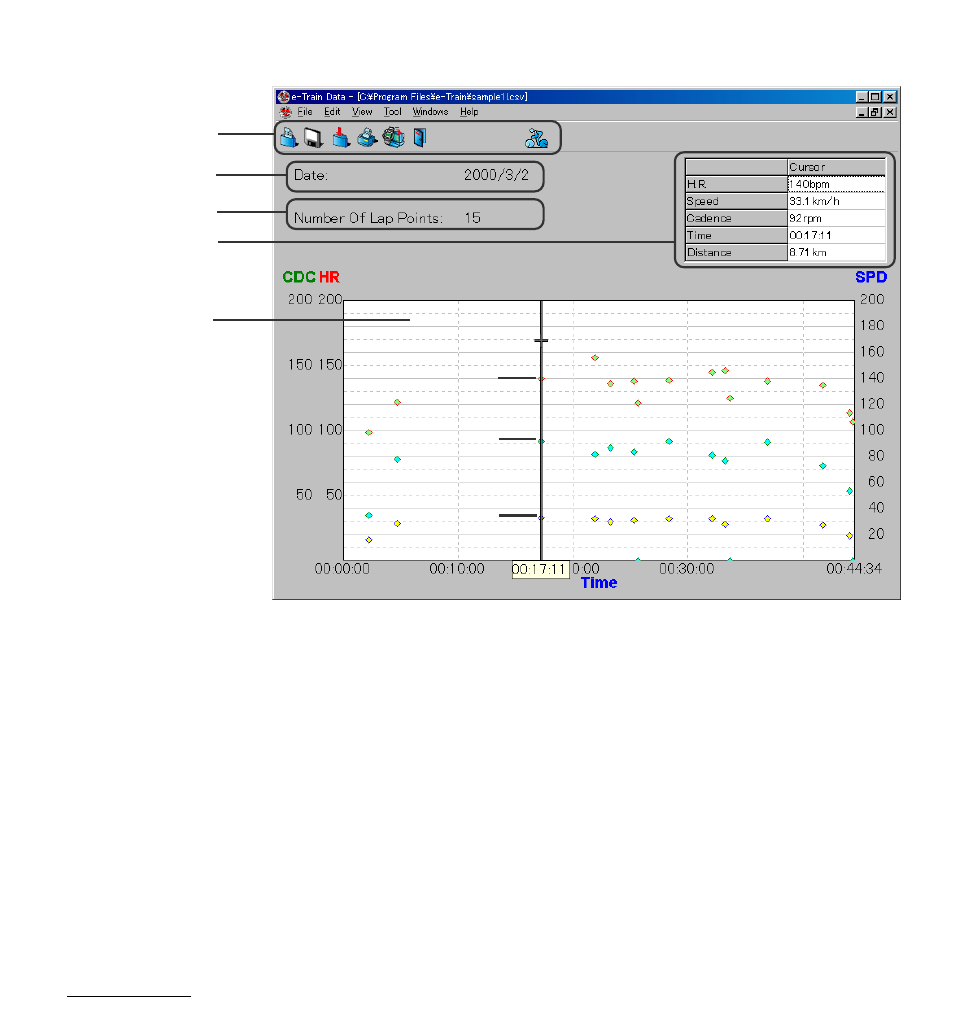Click the Distance row label
The image size is (954, 1020).
point(736,252)
